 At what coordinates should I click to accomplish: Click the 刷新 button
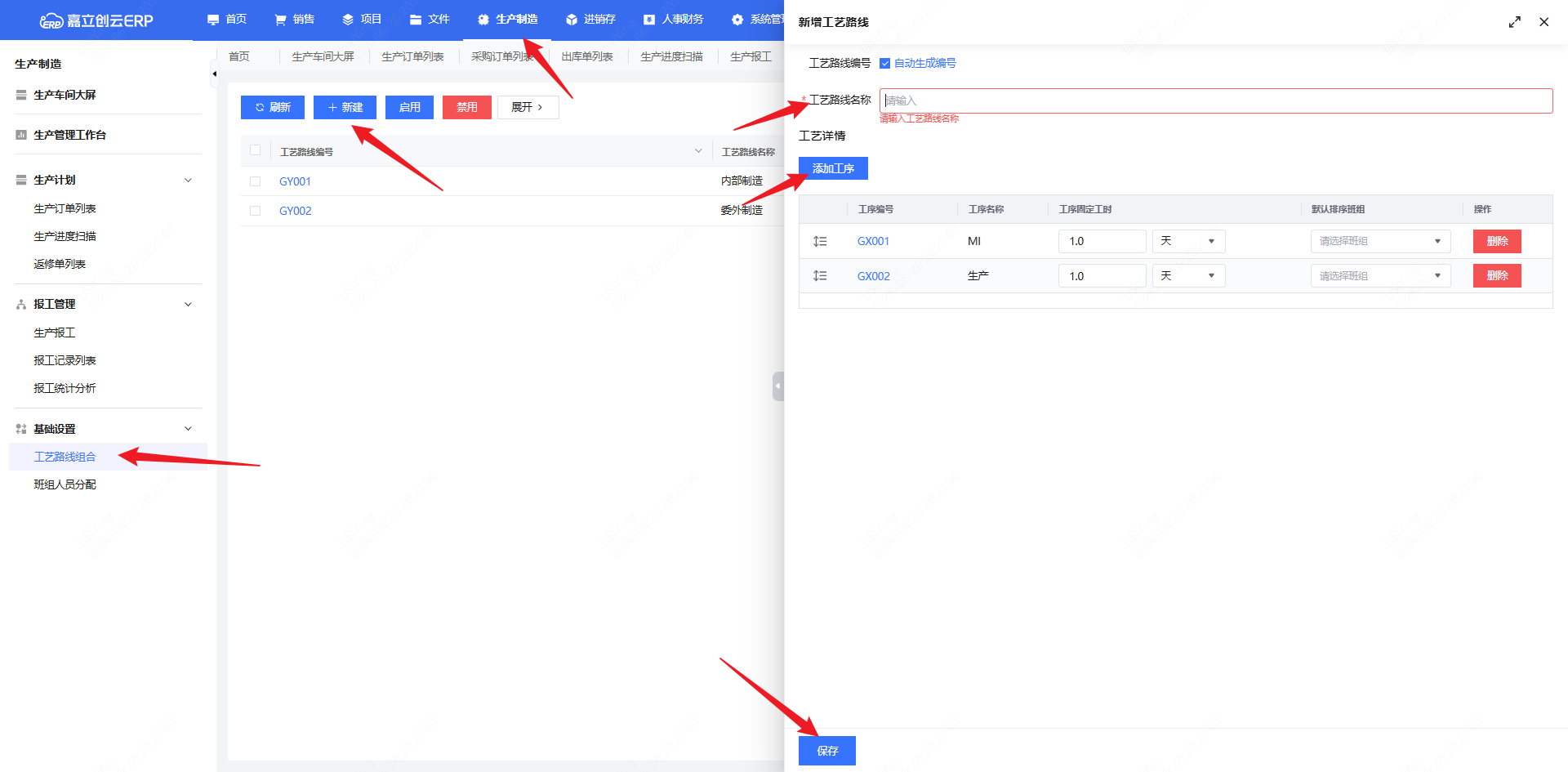click(x=273, y=107)
